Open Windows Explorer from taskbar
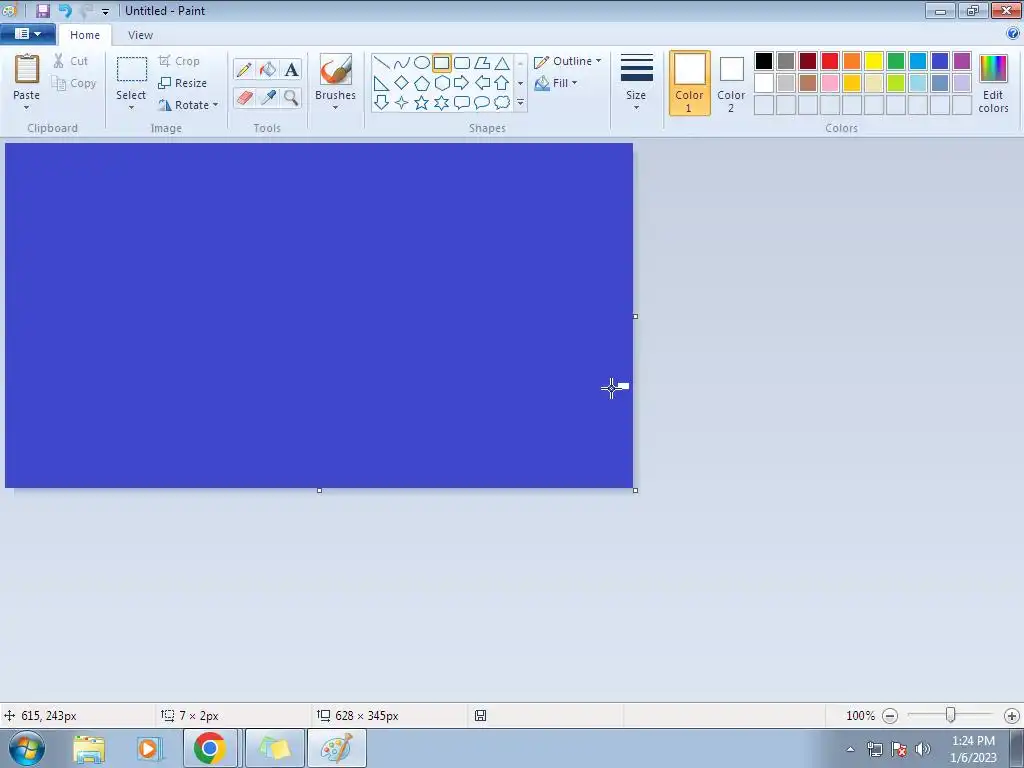Viewport: 1024px width, 768px height. point(89,748)
